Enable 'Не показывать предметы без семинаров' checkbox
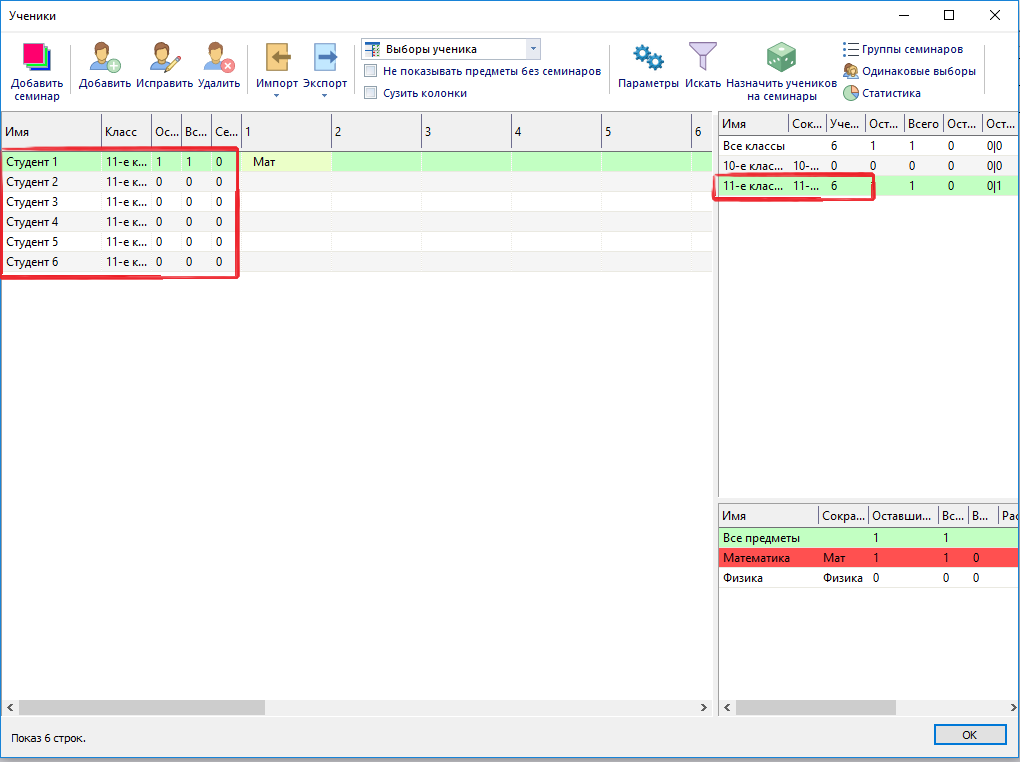 coord(371,71)
